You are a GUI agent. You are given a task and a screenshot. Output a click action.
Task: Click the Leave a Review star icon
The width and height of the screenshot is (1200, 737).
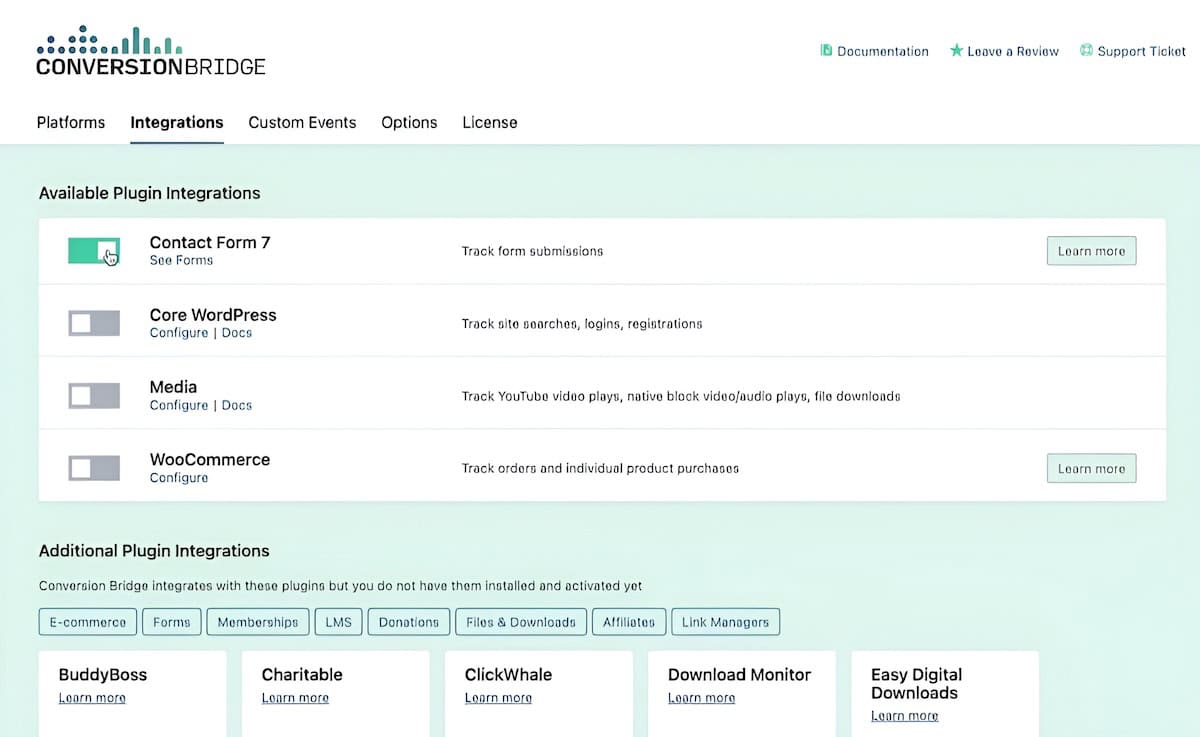[956, 51]
